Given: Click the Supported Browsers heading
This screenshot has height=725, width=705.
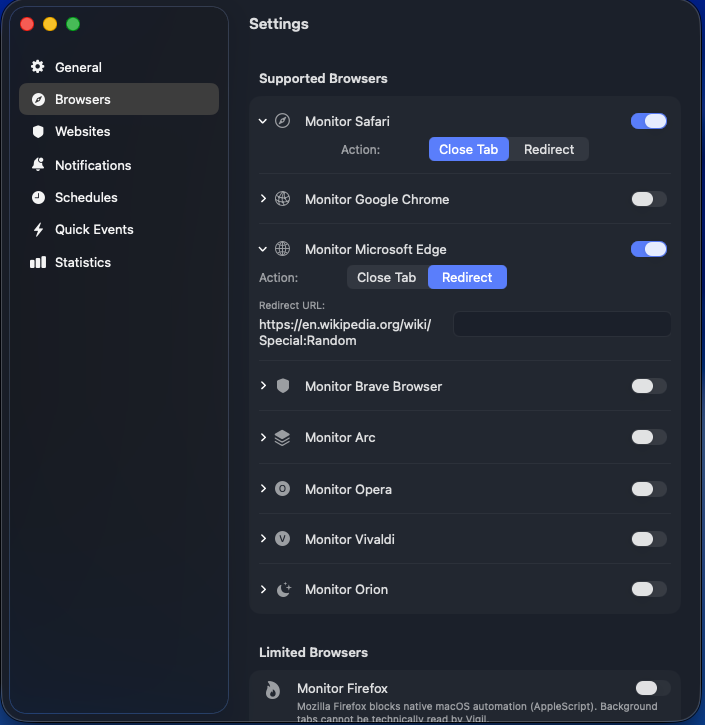Looking at the screenshot, I should coord(323,79).
